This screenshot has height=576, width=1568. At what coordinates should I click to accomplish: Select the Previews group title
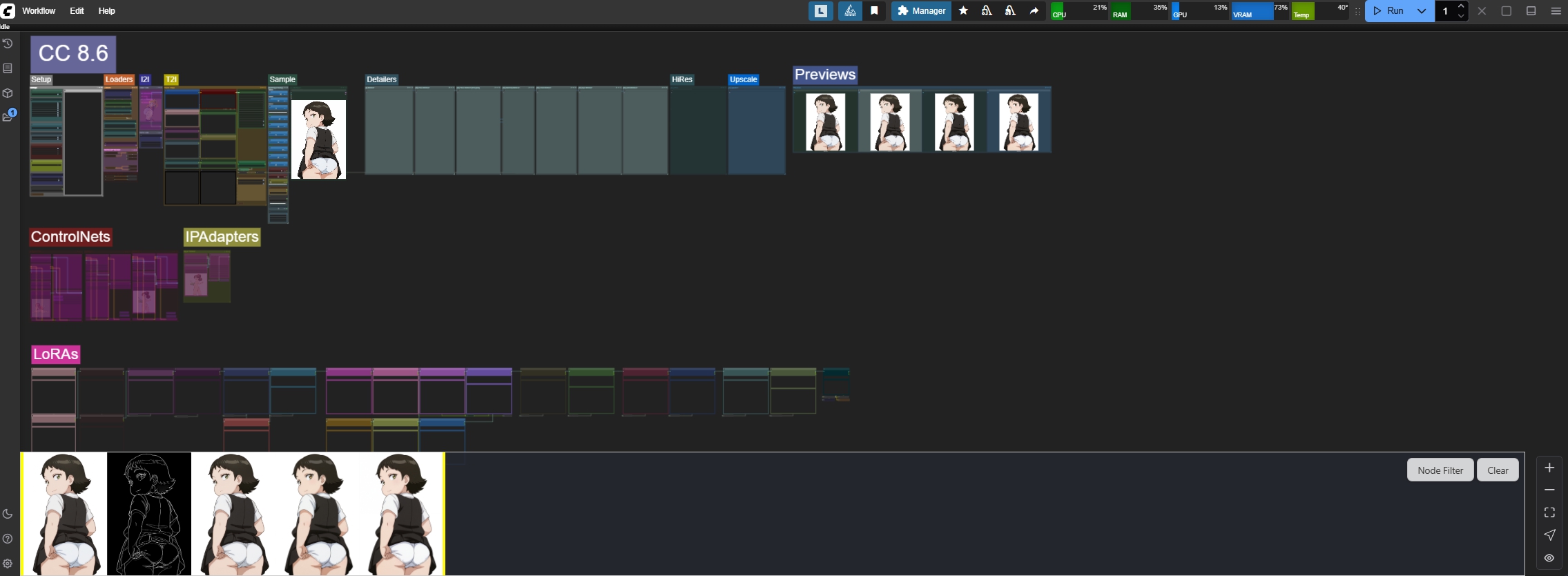click(825, 75)
